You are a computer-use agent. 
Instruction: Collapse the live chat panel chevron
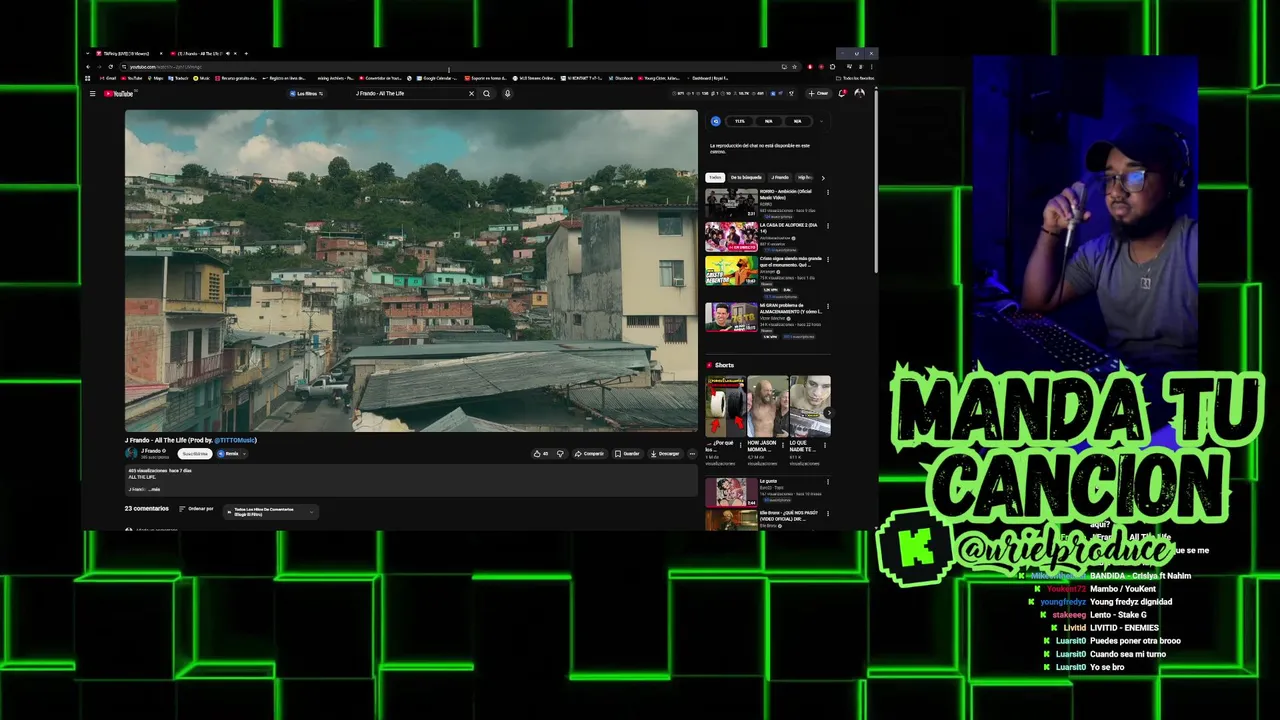(x=821, y=121)
